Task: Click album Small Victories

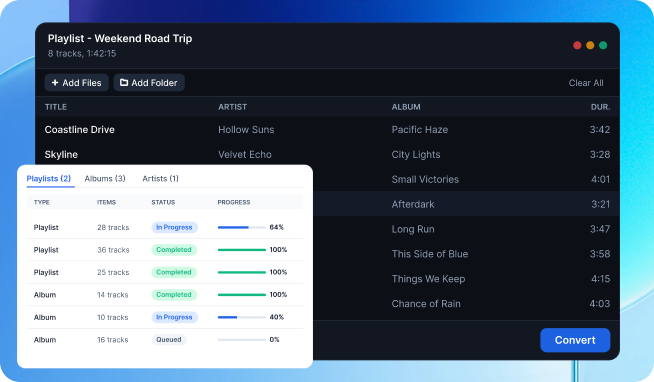Action: click(425, 179)
